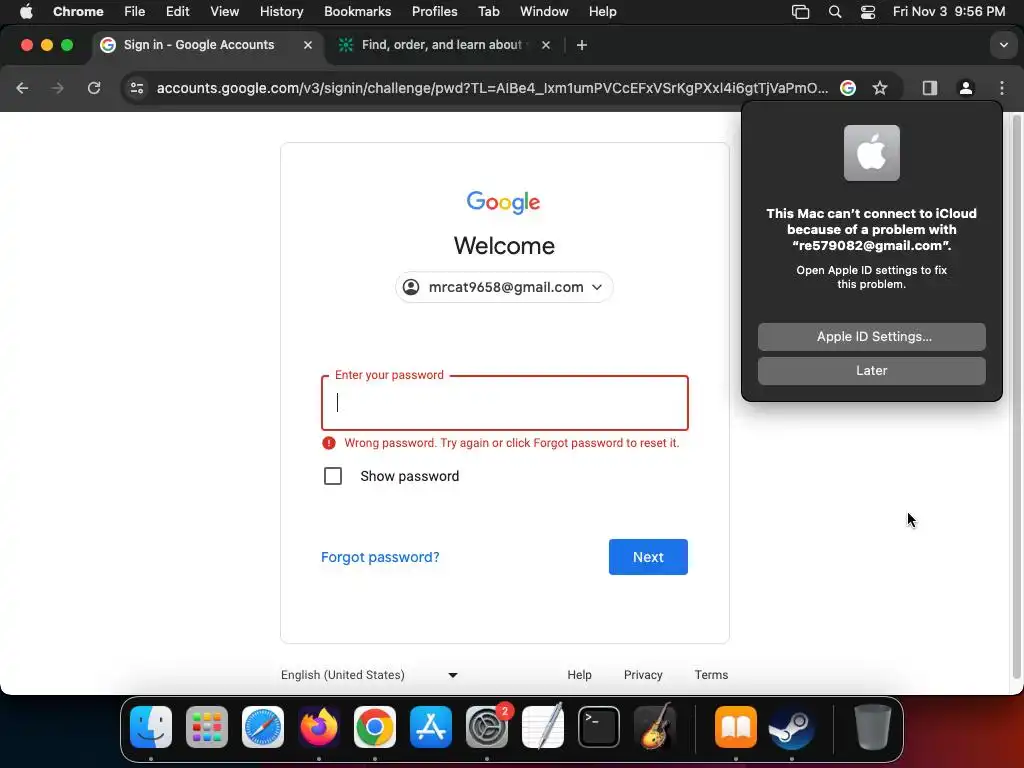Open site information icon in address bar
Screen dimensions: 1024x768
[x=136, y=88]
